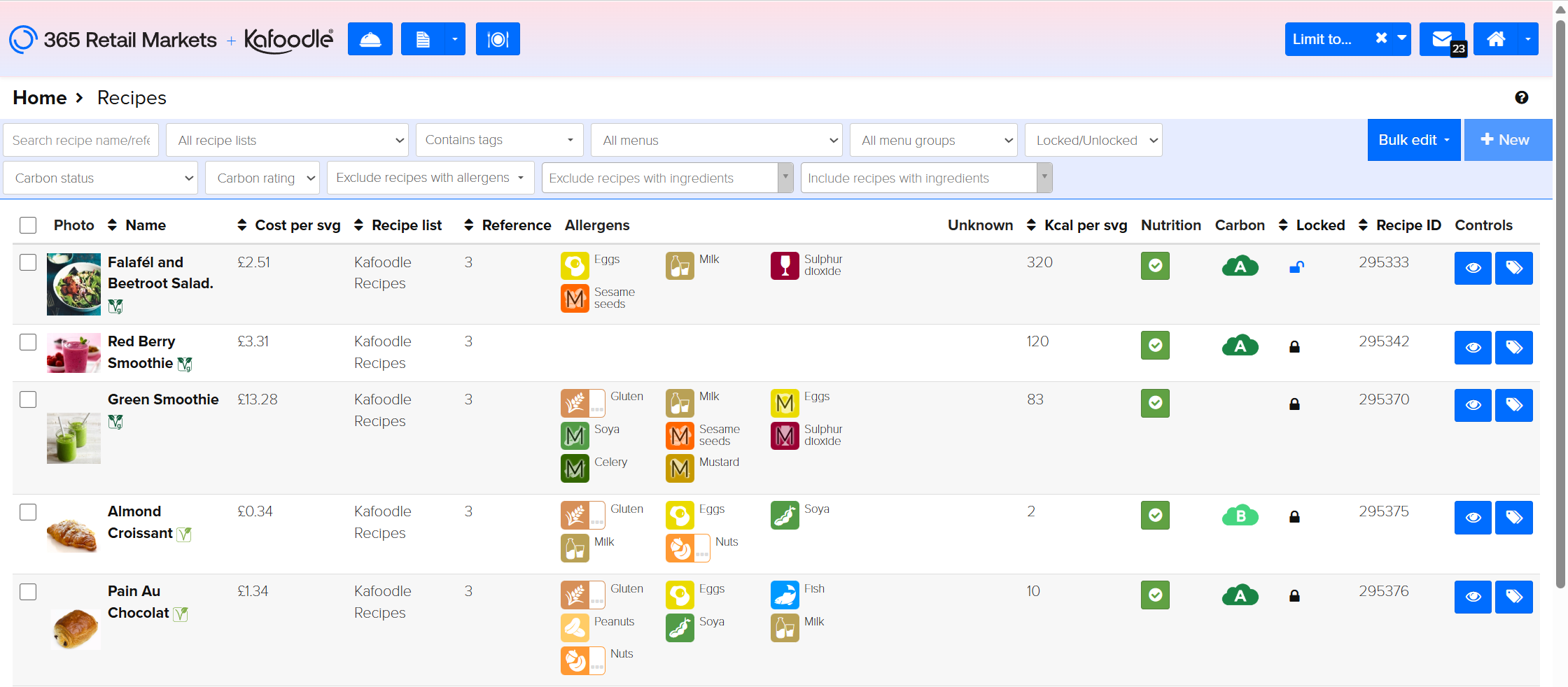The width and height of the screenshot is (1568, 687).
Task: Open the Carbon rating dropdown
Action: click(262, 178)
